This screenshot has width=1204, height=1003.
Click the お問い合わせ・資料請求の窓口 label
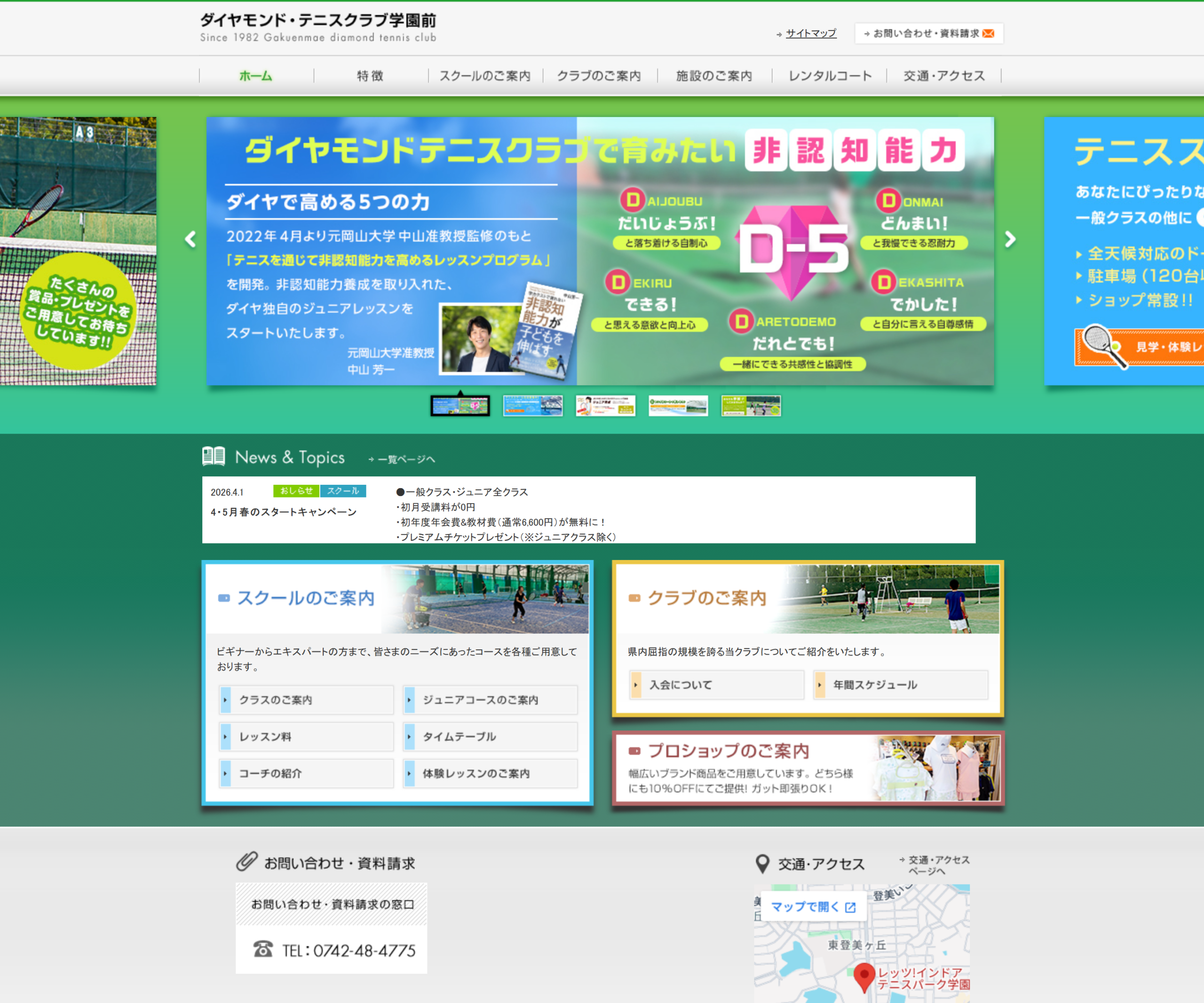pyautogui.click(x=332, y=904)
